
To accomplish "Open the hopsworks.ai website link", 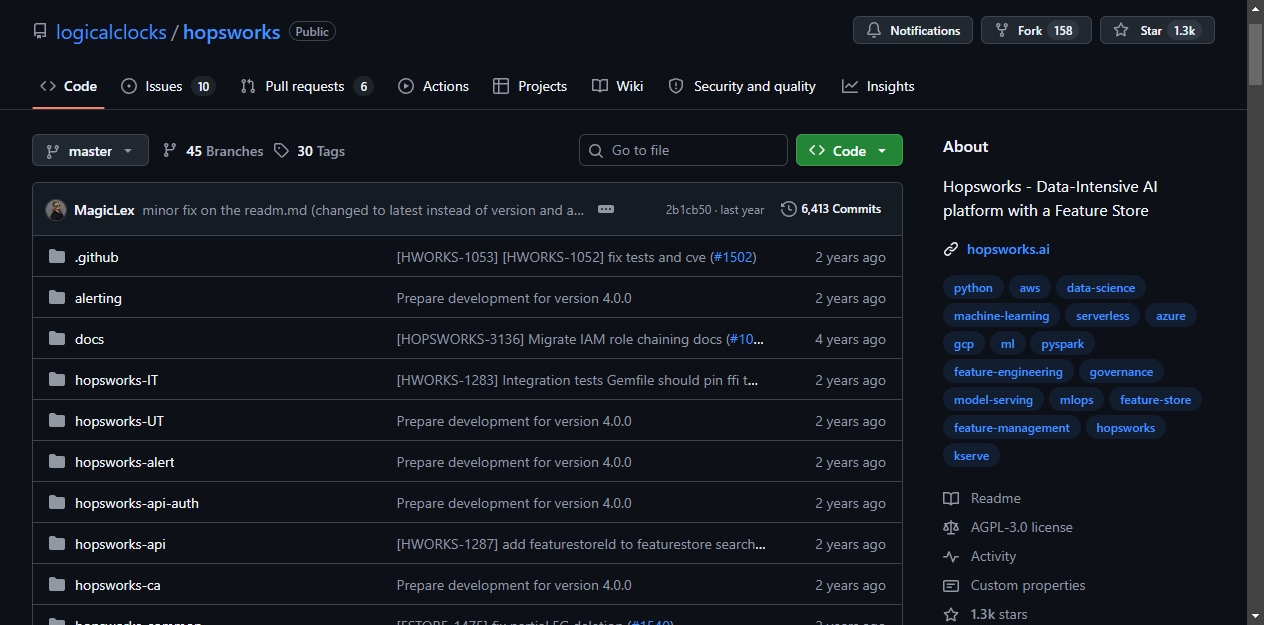I will [x=1008, y=249].
